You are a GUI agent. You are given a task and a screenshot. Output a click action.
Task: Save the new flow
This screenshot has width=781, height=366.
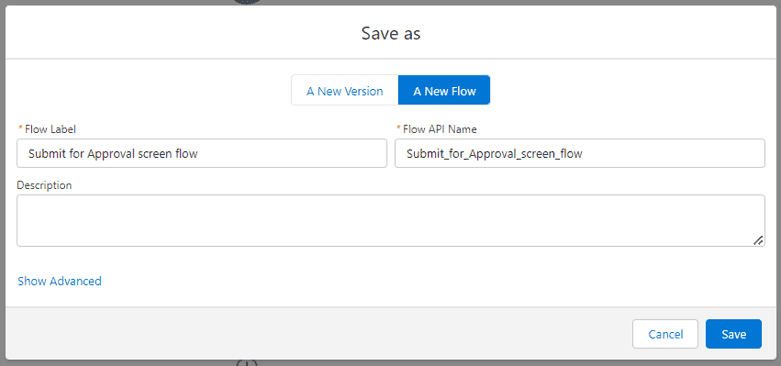[x=733, y=334]
